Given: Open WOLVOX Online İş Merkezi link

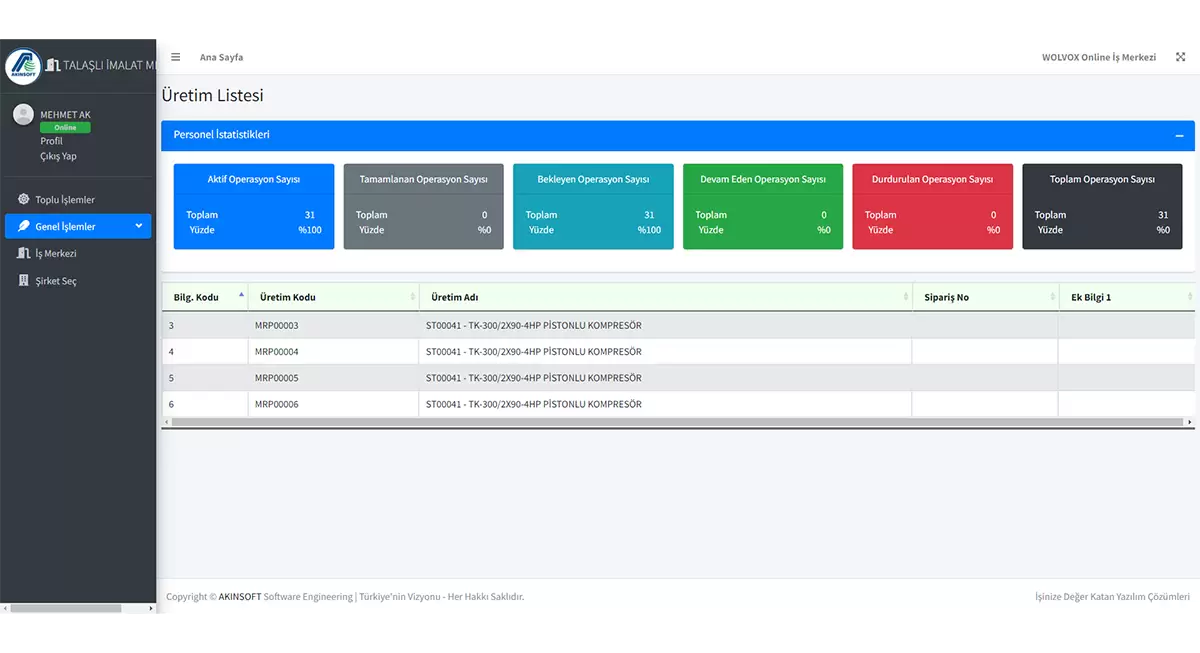Looking at the screenshot, I should (1098, 57).
